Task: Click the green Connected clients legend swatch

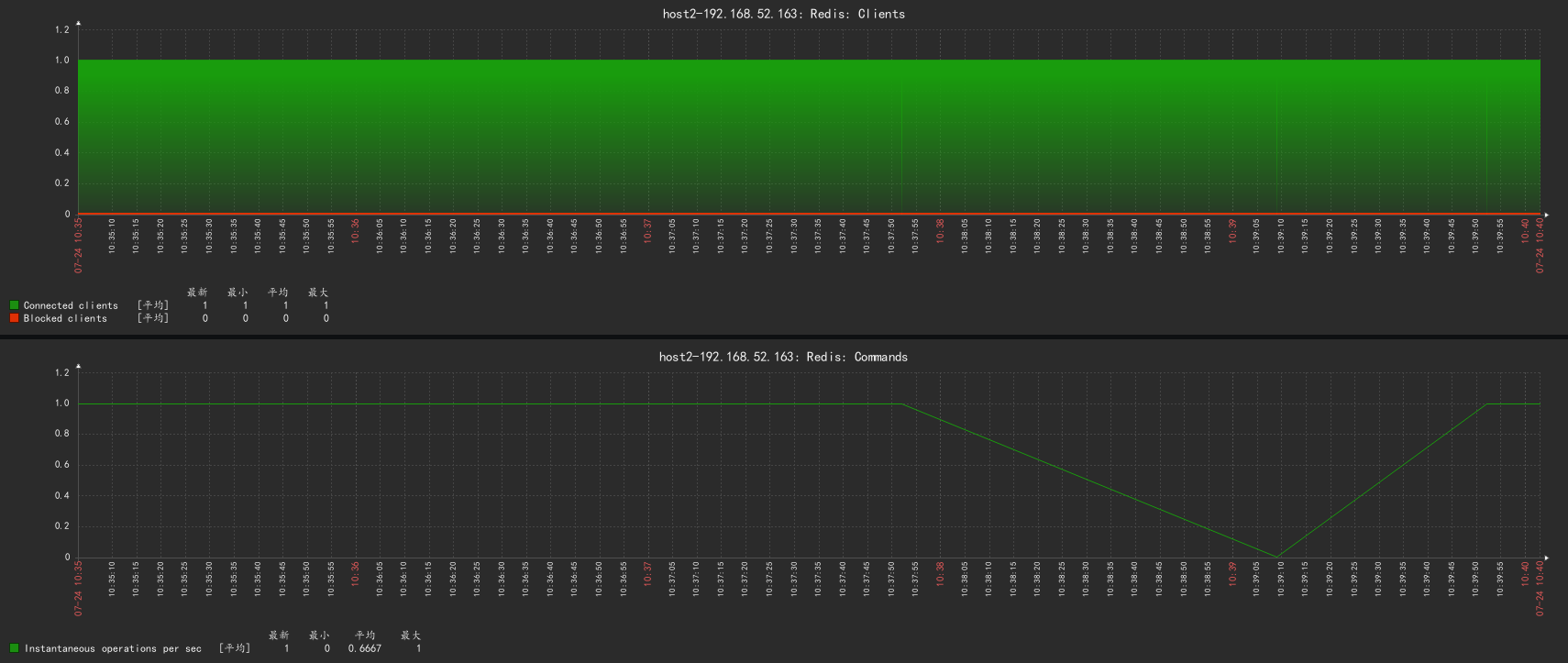Action: click(x=14, y=305)
